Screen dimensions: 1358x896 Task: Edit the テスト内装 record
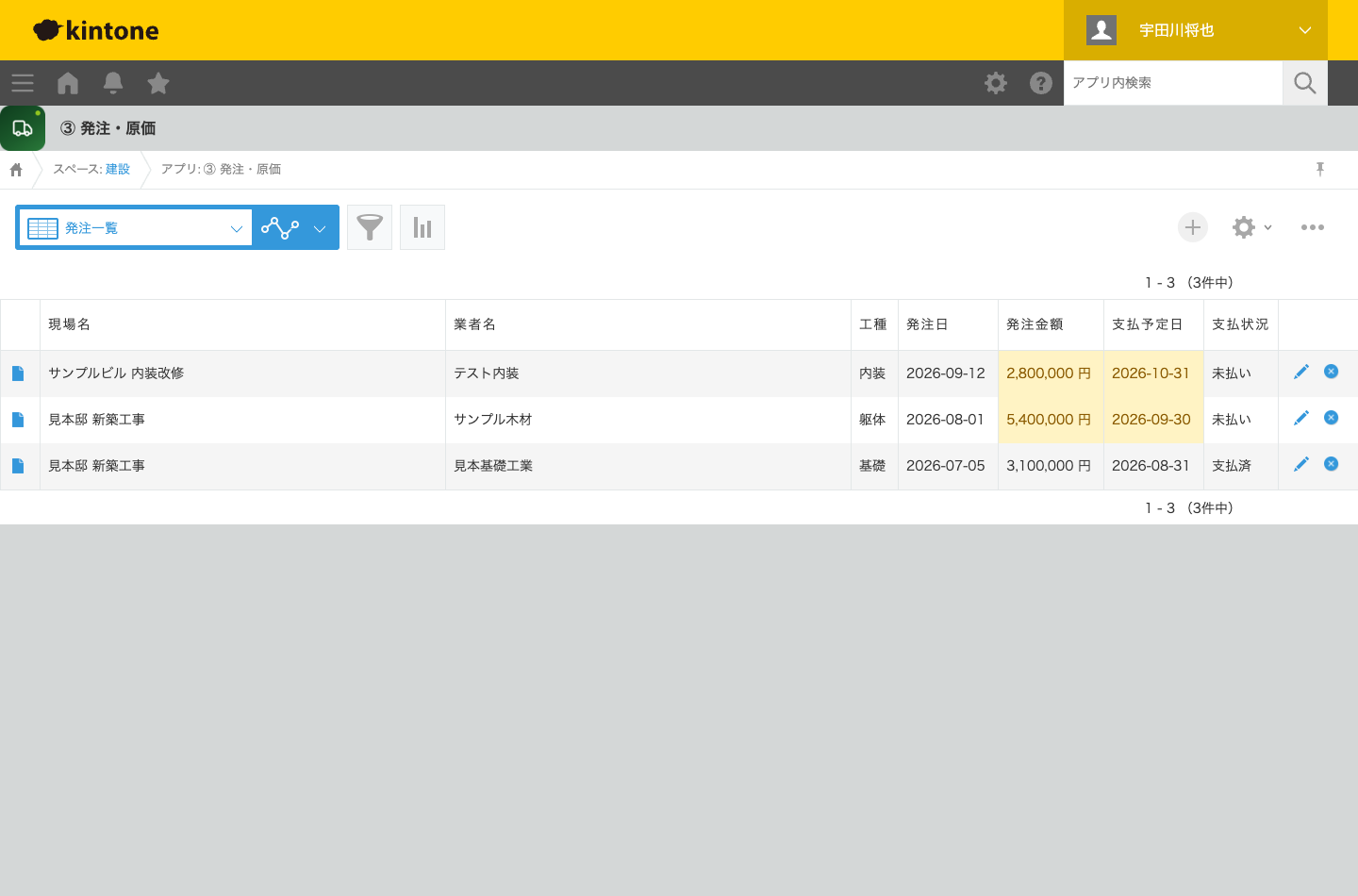pyautogui.click(x=1301, y=372)
